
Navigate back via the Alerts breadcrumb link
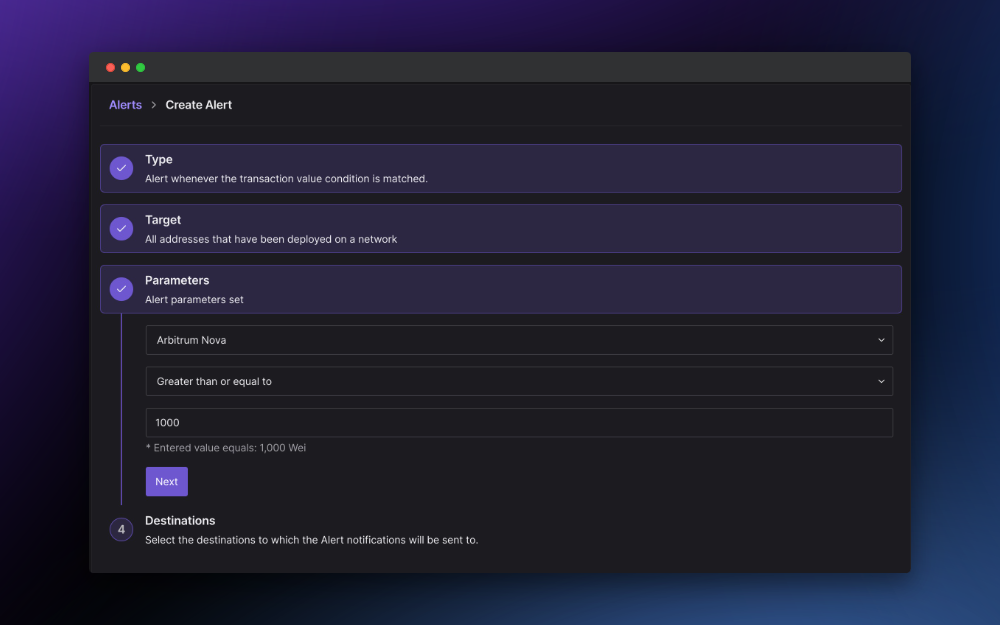pyautogui.click(x=125, y=104)
